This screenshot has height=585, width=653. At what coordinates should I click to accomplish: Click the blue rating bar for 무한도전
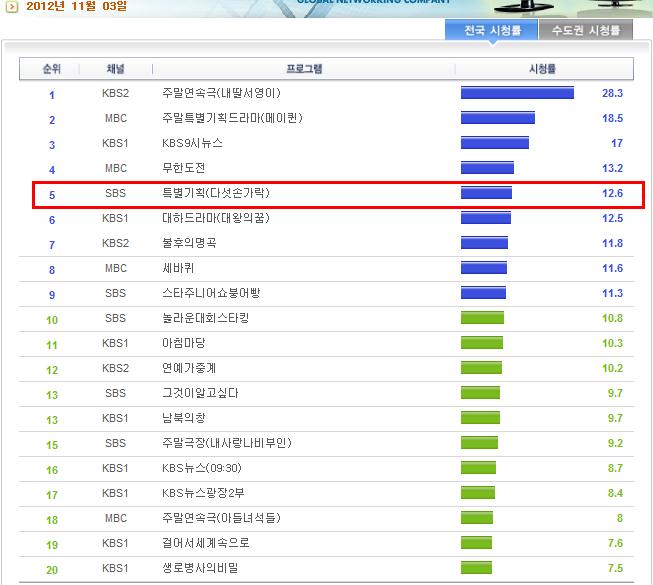click(x=487, y=167)
